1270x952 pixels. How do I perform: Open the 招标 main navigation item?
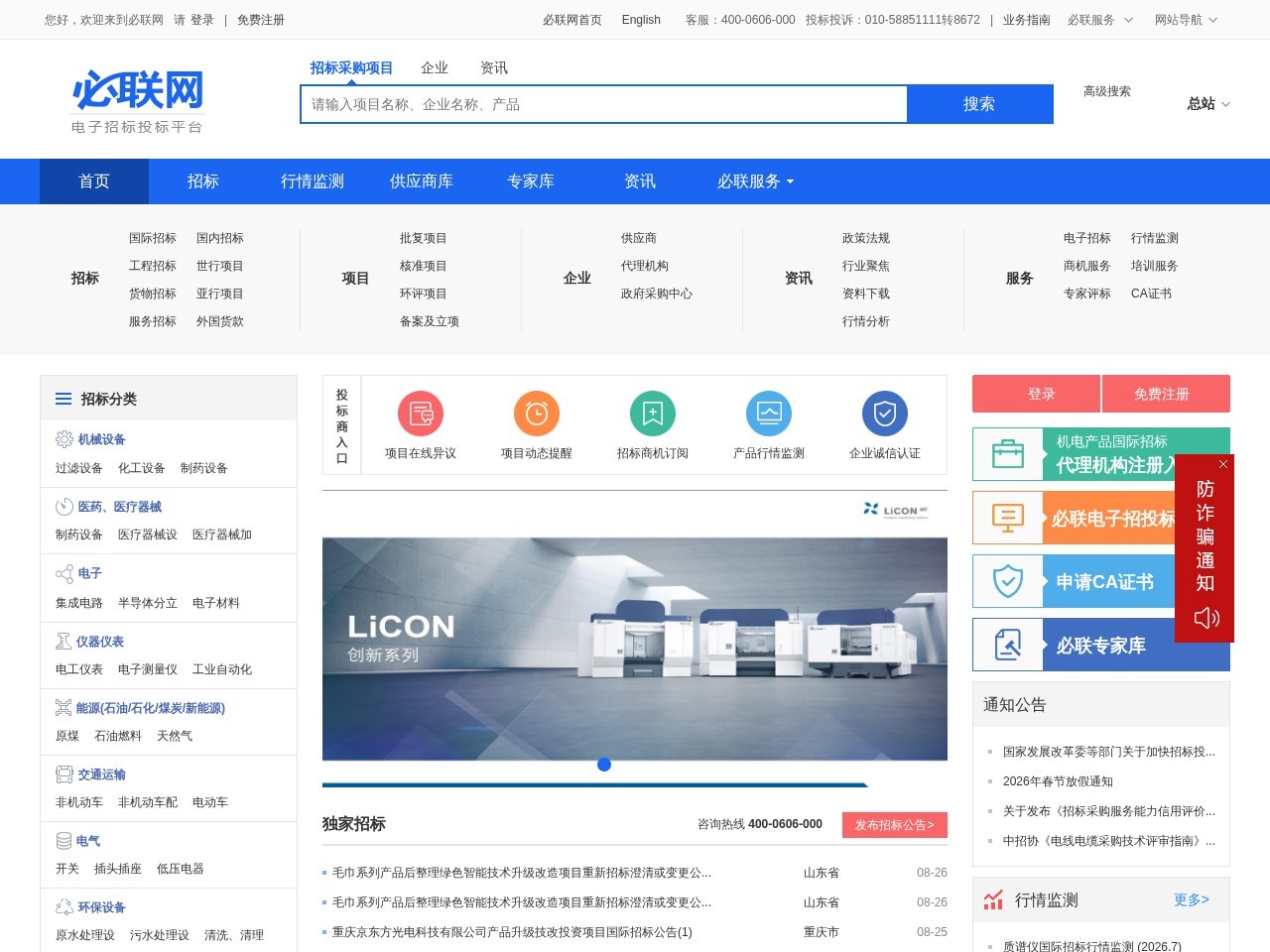point(203,181)
